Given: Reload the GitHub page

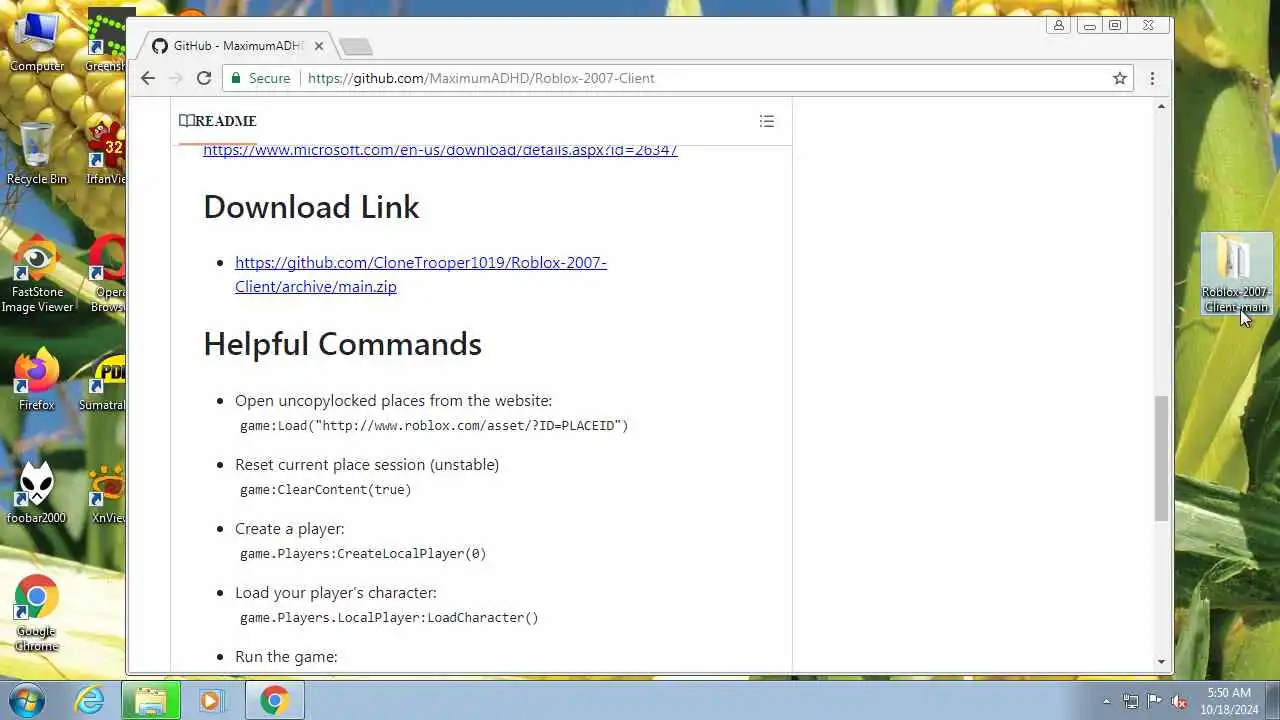Looking at the screenshot, I should click(x=204, y=78).
